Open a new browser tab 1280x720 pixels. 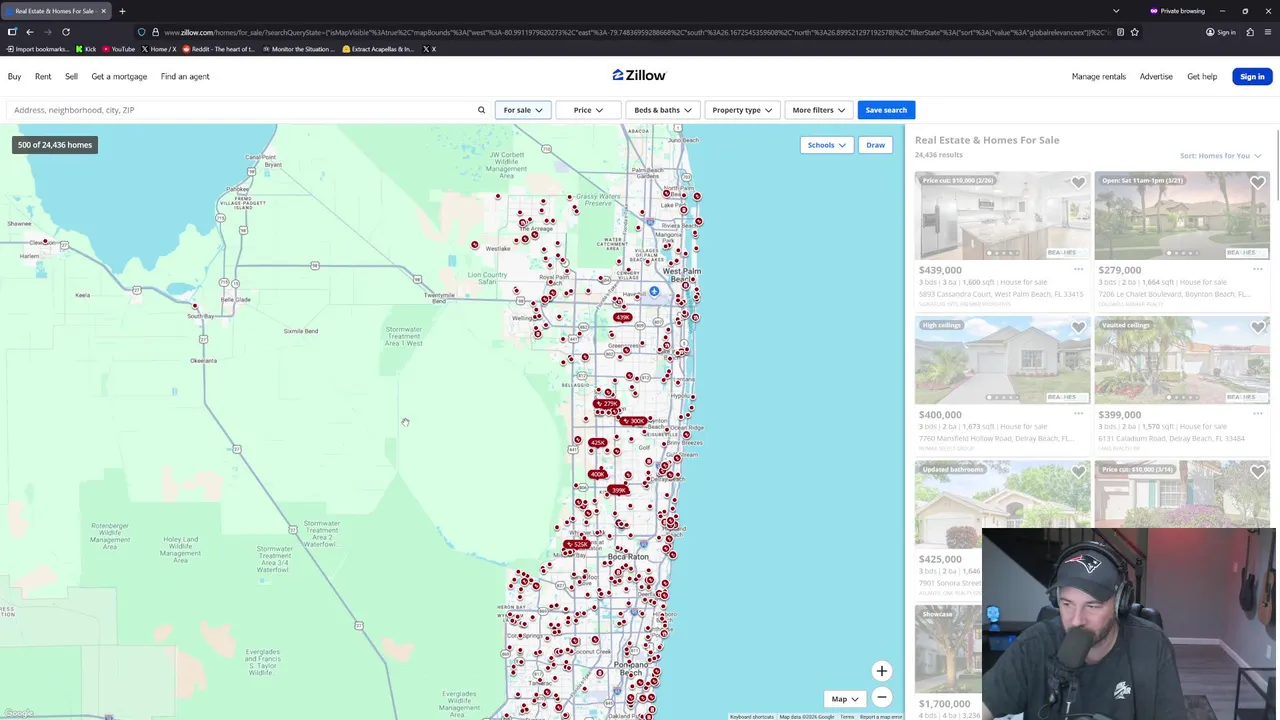(122, 11)
